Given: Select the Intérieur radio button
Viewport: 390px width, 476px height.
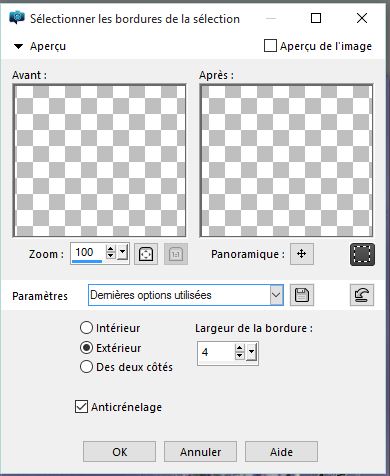Looking at the screenshot, I should point(86,328).
